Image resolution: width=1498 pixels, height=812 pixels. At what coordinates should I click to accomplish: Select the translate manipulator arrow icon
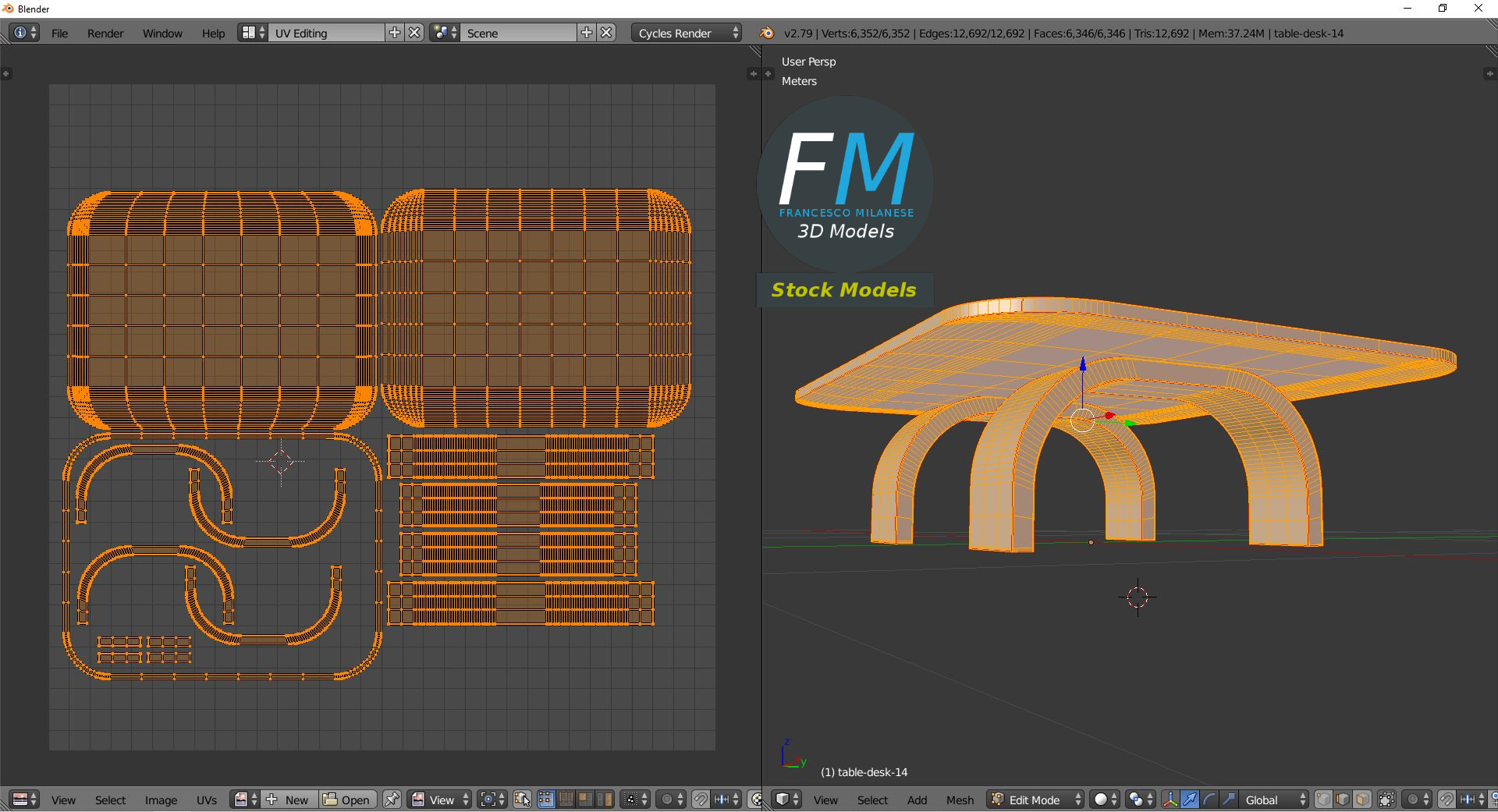coord(1190,800)
